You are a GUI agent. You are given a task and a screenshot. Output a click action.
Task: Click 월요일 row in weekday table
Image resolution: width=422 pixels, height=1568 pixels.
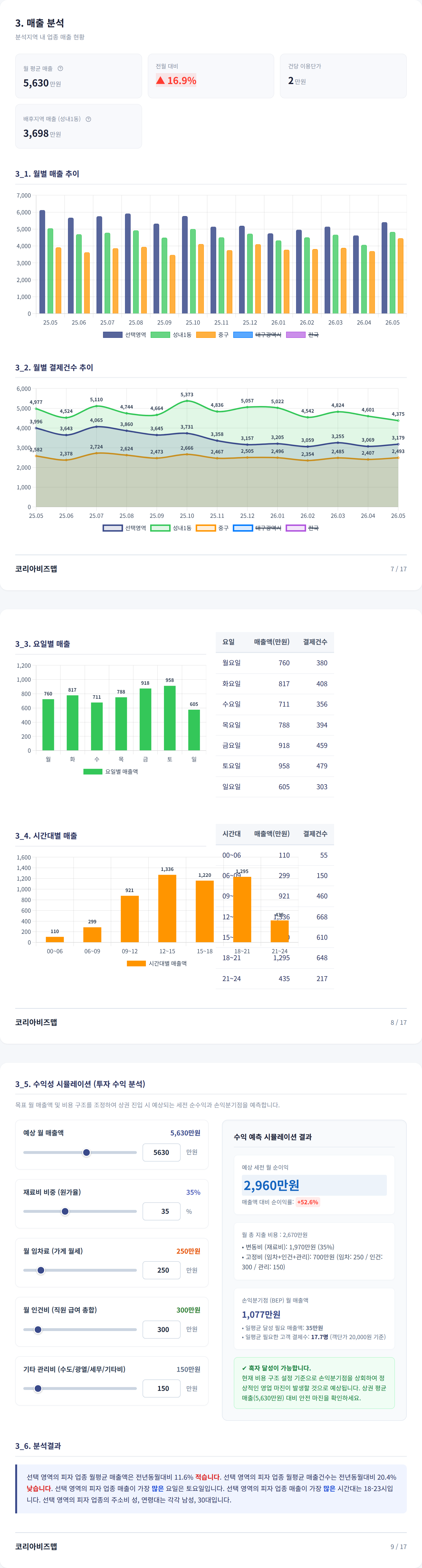click(x=275, y=663)
